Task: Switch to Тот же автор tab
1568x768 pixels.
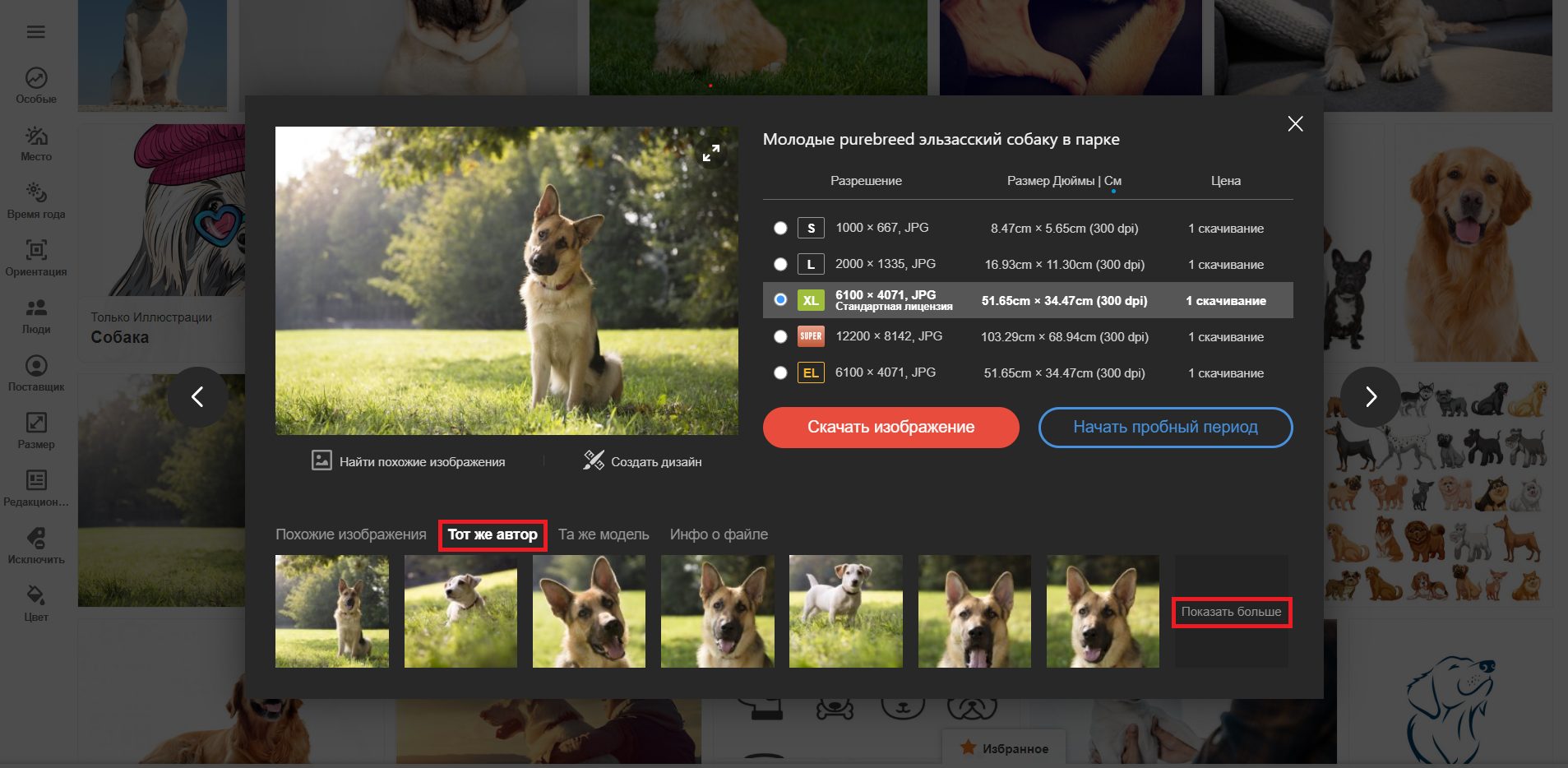Action: click(493, 534)
